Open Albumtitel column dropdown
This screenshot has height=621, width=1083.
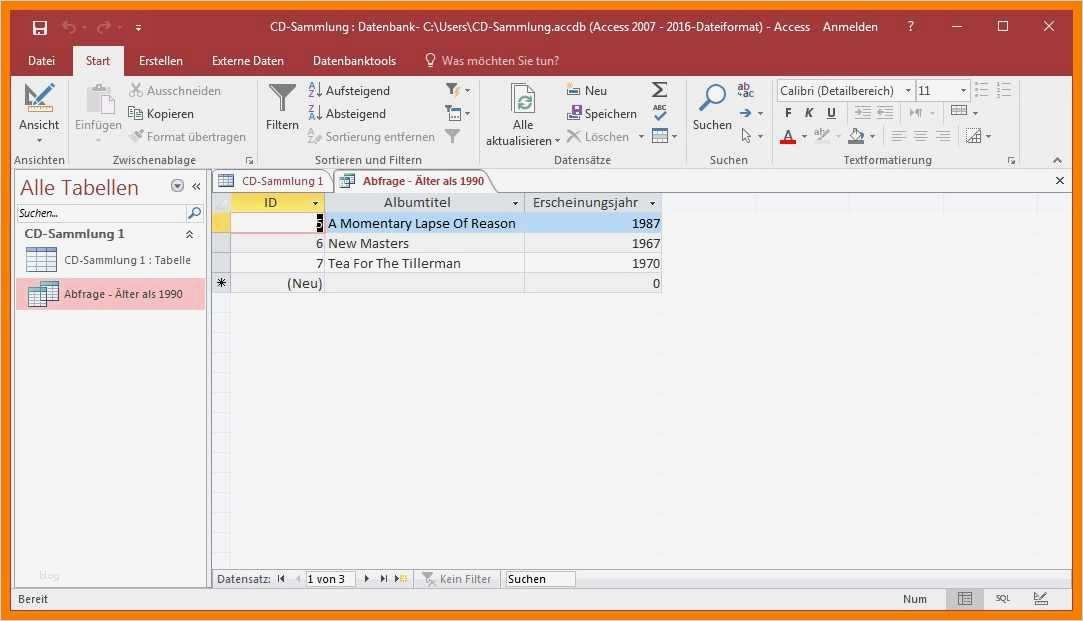[x=515, y=203]
